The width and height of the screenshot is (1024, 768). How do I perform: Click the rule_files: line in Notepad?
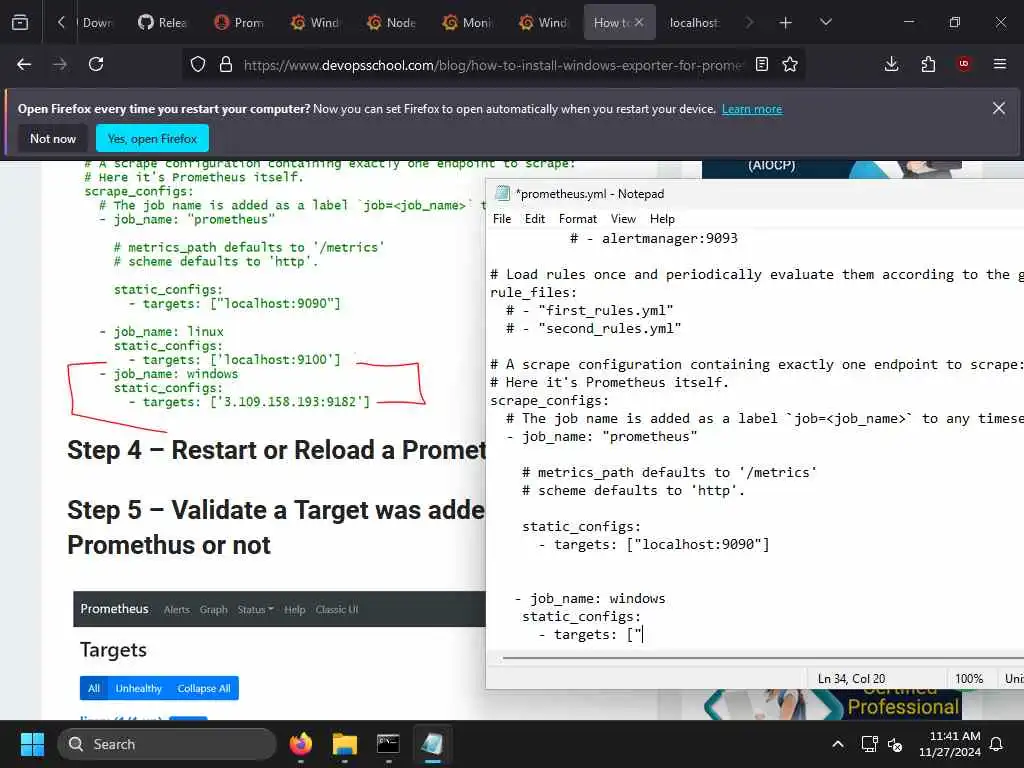(x=534, y=293)
